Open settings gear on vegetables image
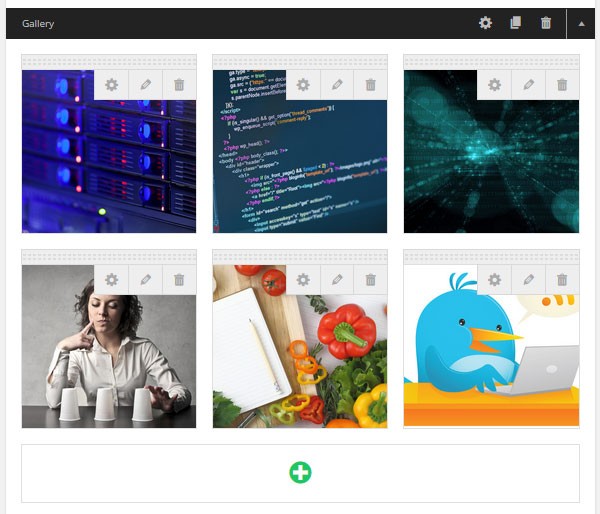Screen dimensions: 600x514 303,280
